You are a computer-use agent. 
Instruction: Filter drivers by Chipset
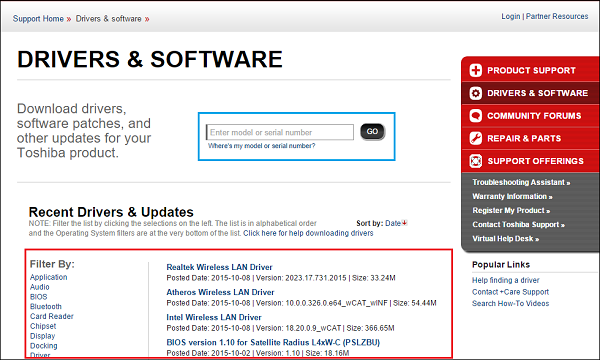(x=43, y=326)
